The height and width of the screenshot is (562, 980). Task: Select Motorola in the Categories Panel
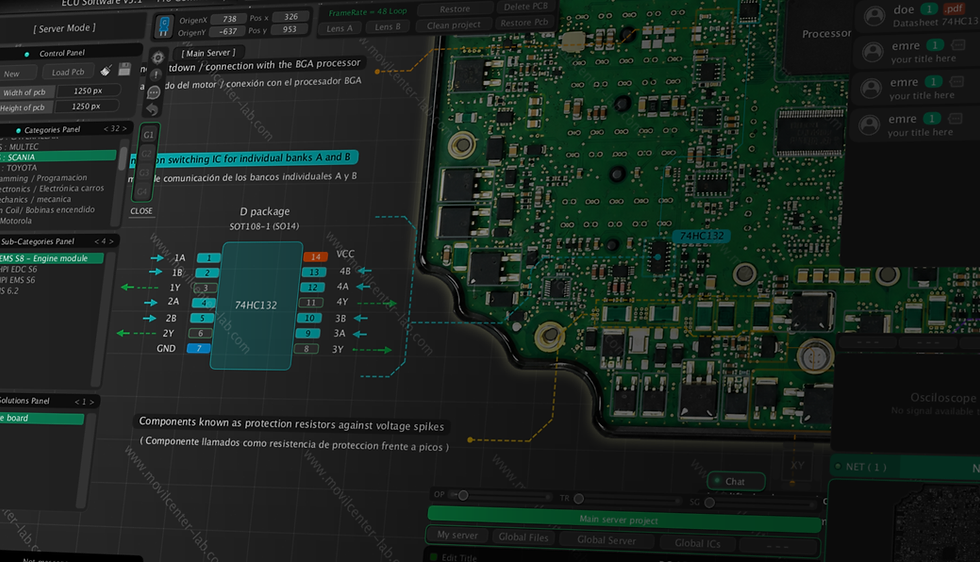(x=16, y=221)
